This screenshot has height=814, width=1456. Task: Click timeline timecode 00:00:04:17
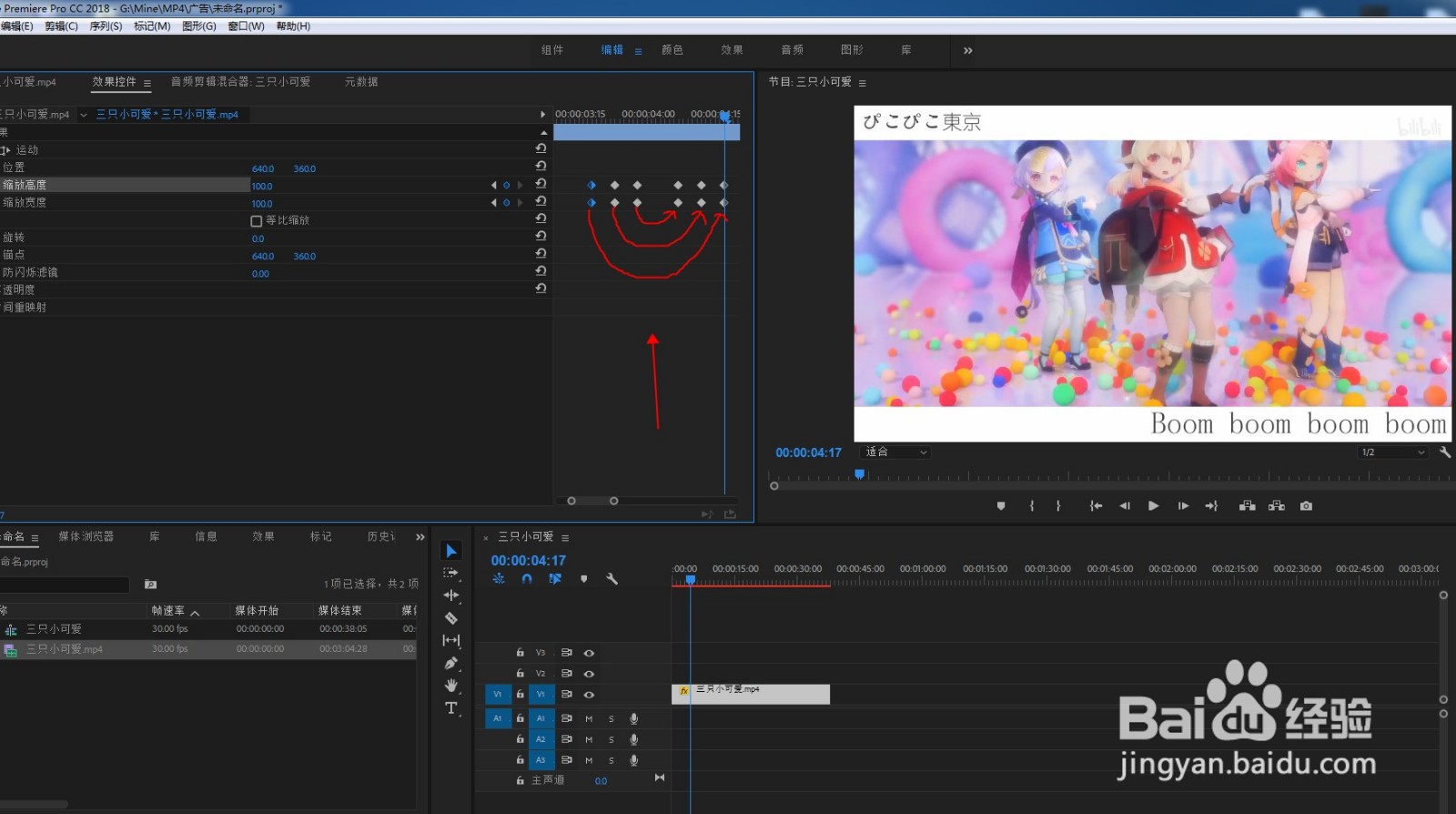529,561
